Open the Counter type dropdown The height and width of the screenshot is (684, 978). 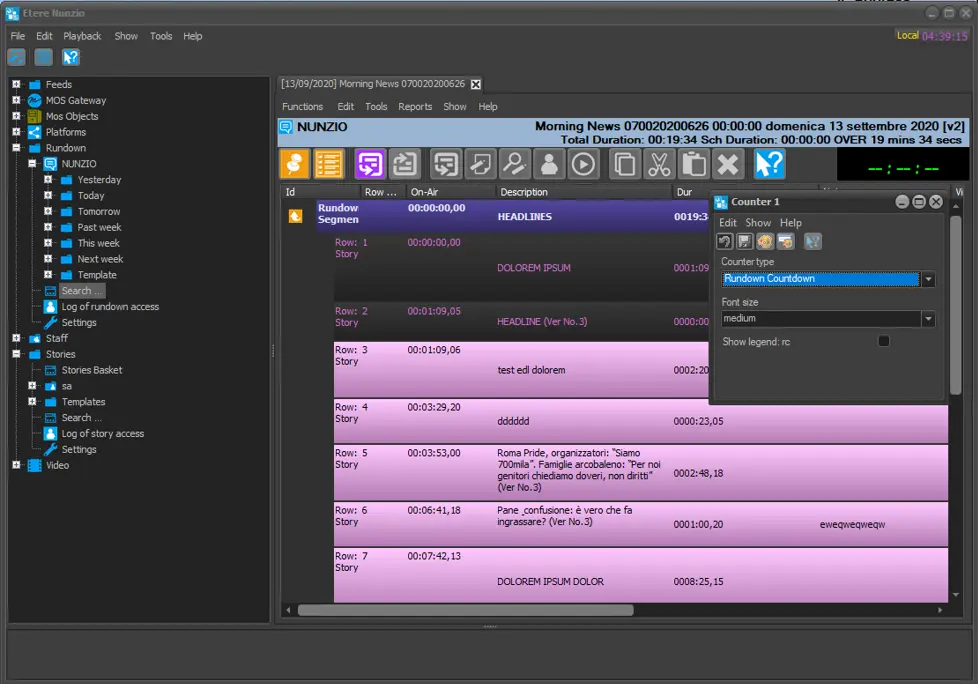[x=928, y=279]
